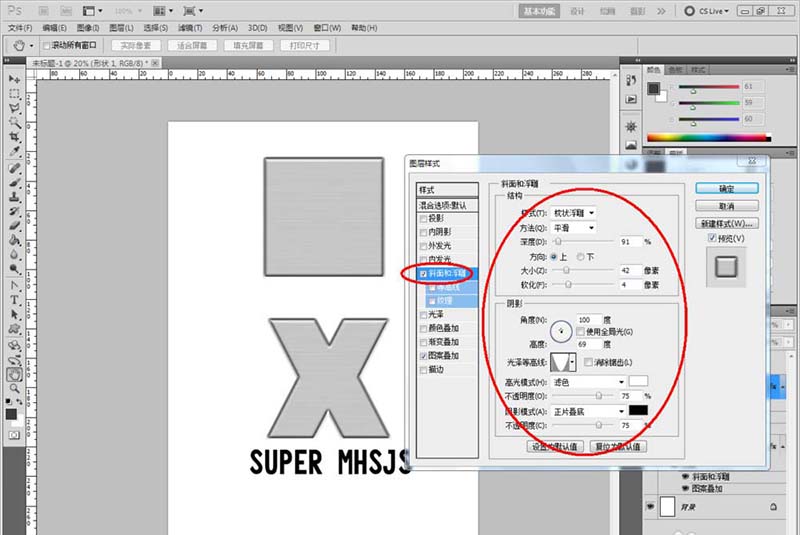Image resolution: width=800 pixels, height=535 pixels.
Task: Toggle Quick Mask mode icon
Action: 14,435
